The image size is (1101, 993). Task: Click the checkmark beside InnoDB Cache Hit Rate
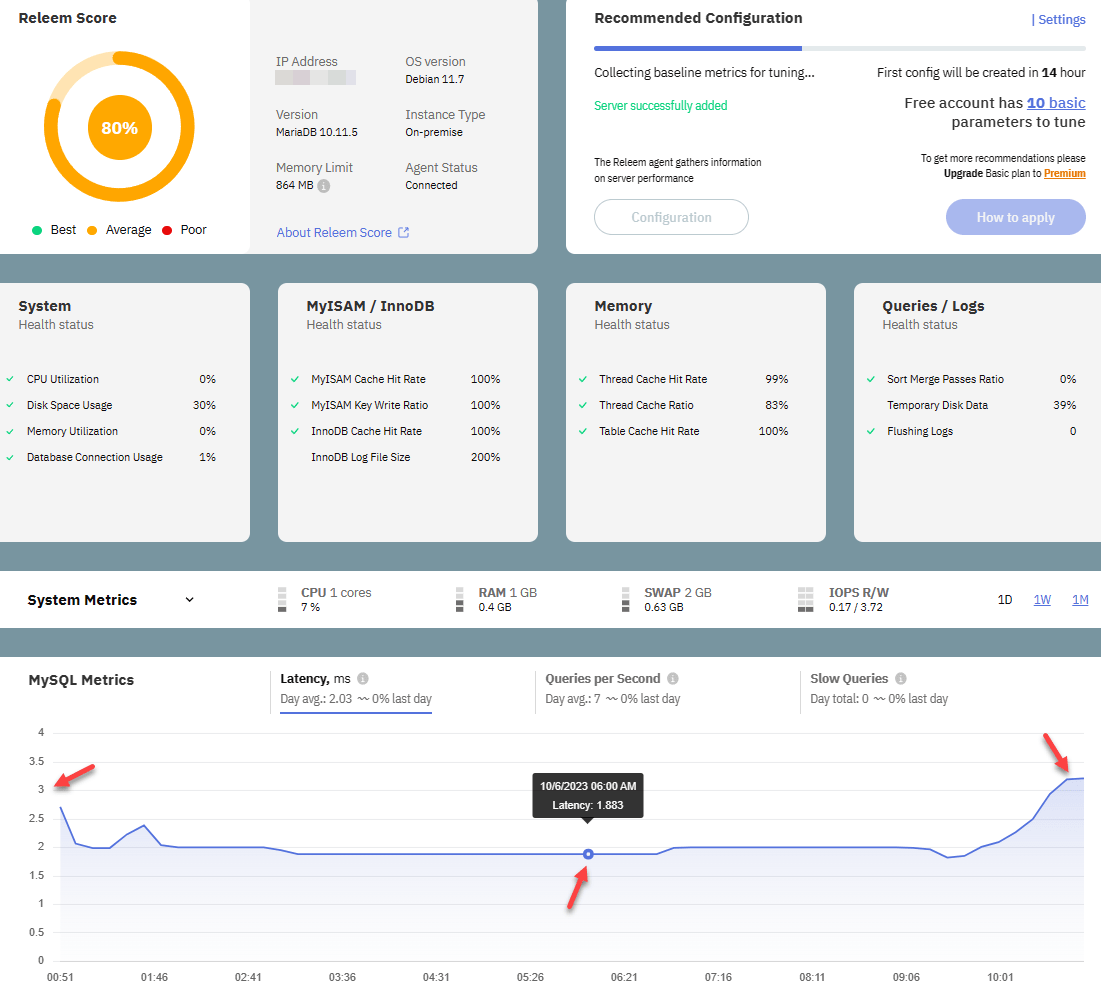295,430
